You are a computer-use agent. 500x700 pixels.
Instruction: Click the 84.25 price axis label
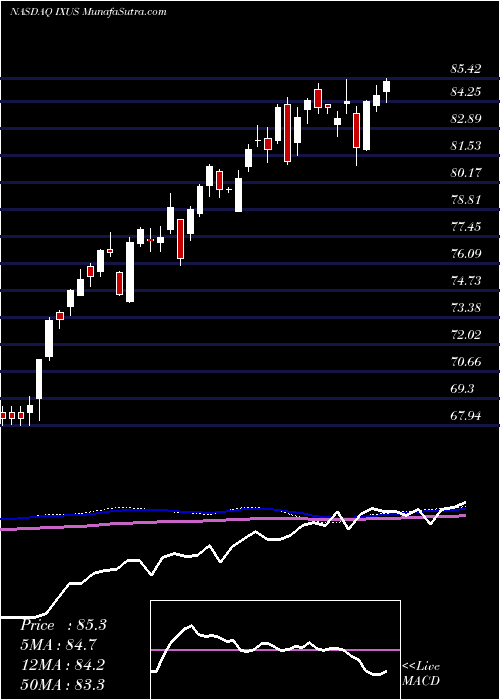pyautogui.click(x=466, y=92)
